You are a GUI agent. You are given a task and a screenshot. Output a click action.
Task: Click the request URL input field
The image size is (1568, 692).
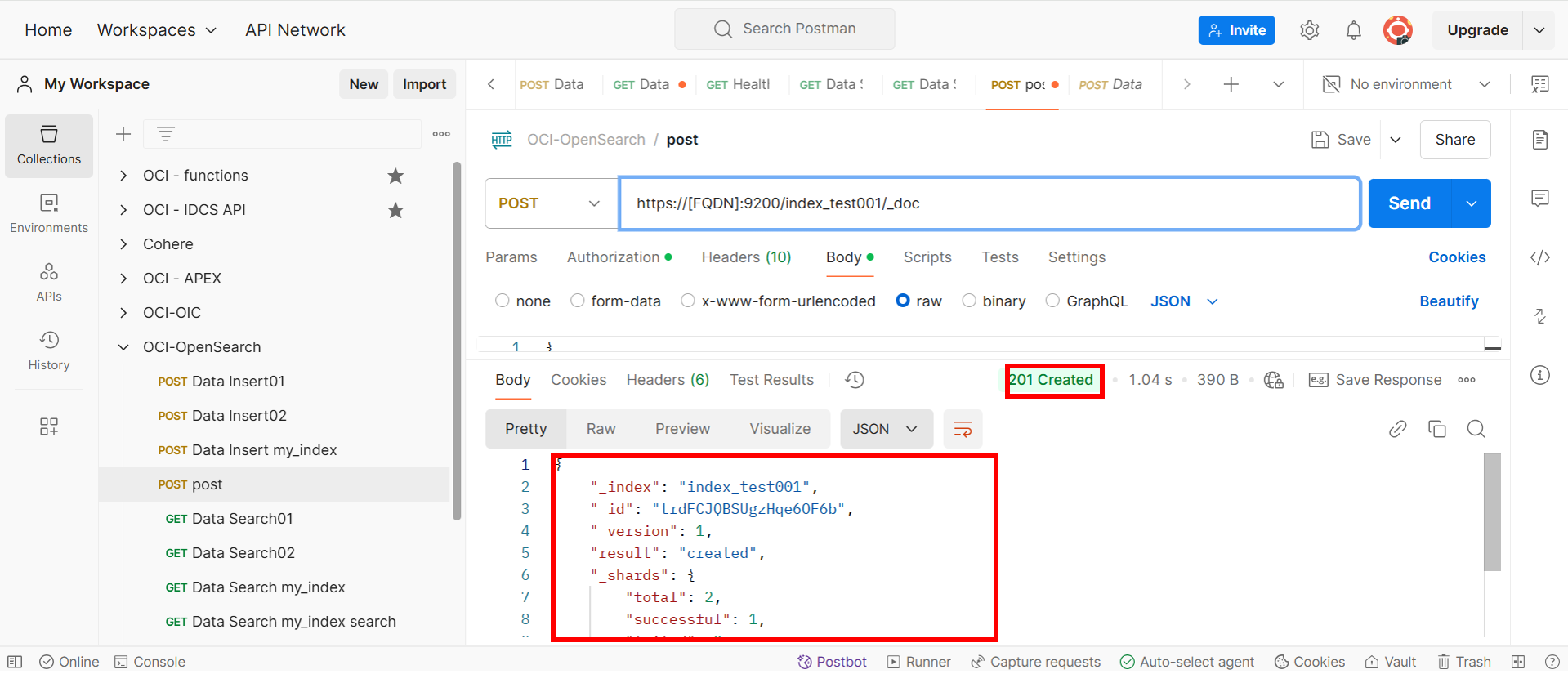(989, 203)
